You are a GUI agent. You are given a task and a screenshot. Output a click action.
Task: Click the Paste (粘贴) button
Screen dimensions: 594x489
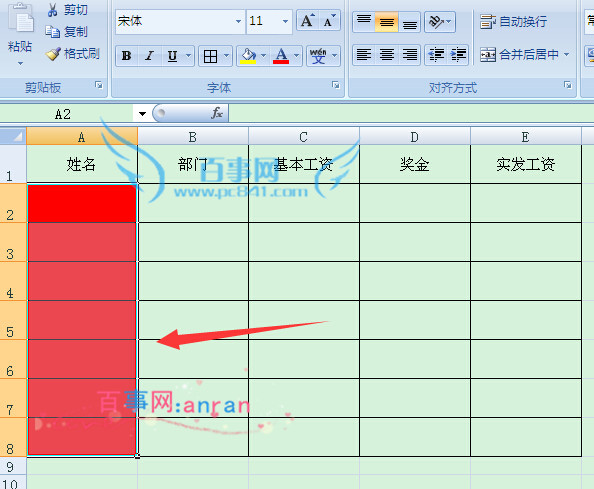coord(20,34)
